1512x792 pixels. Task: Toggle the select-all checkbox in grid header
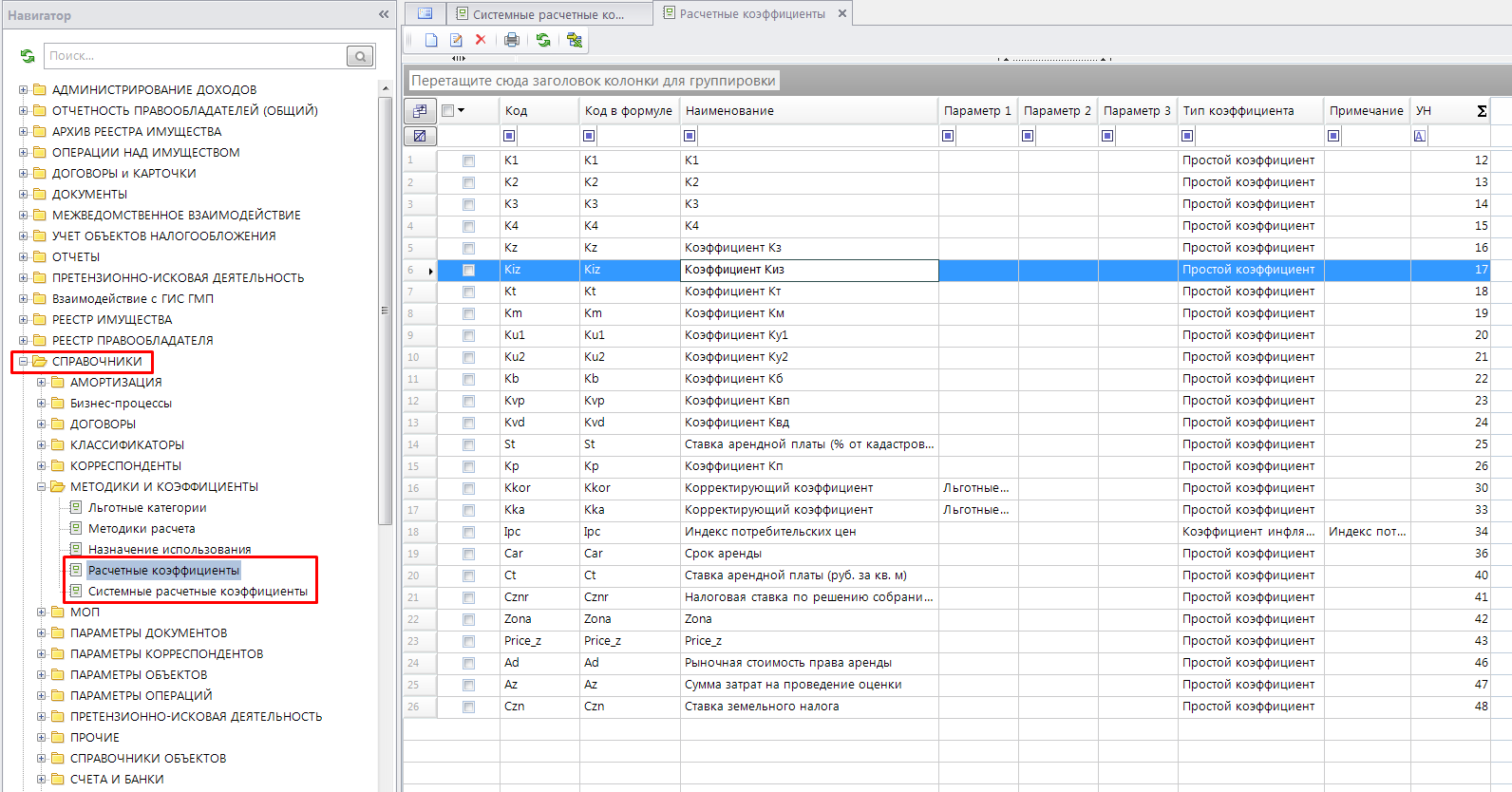(448, 110)
